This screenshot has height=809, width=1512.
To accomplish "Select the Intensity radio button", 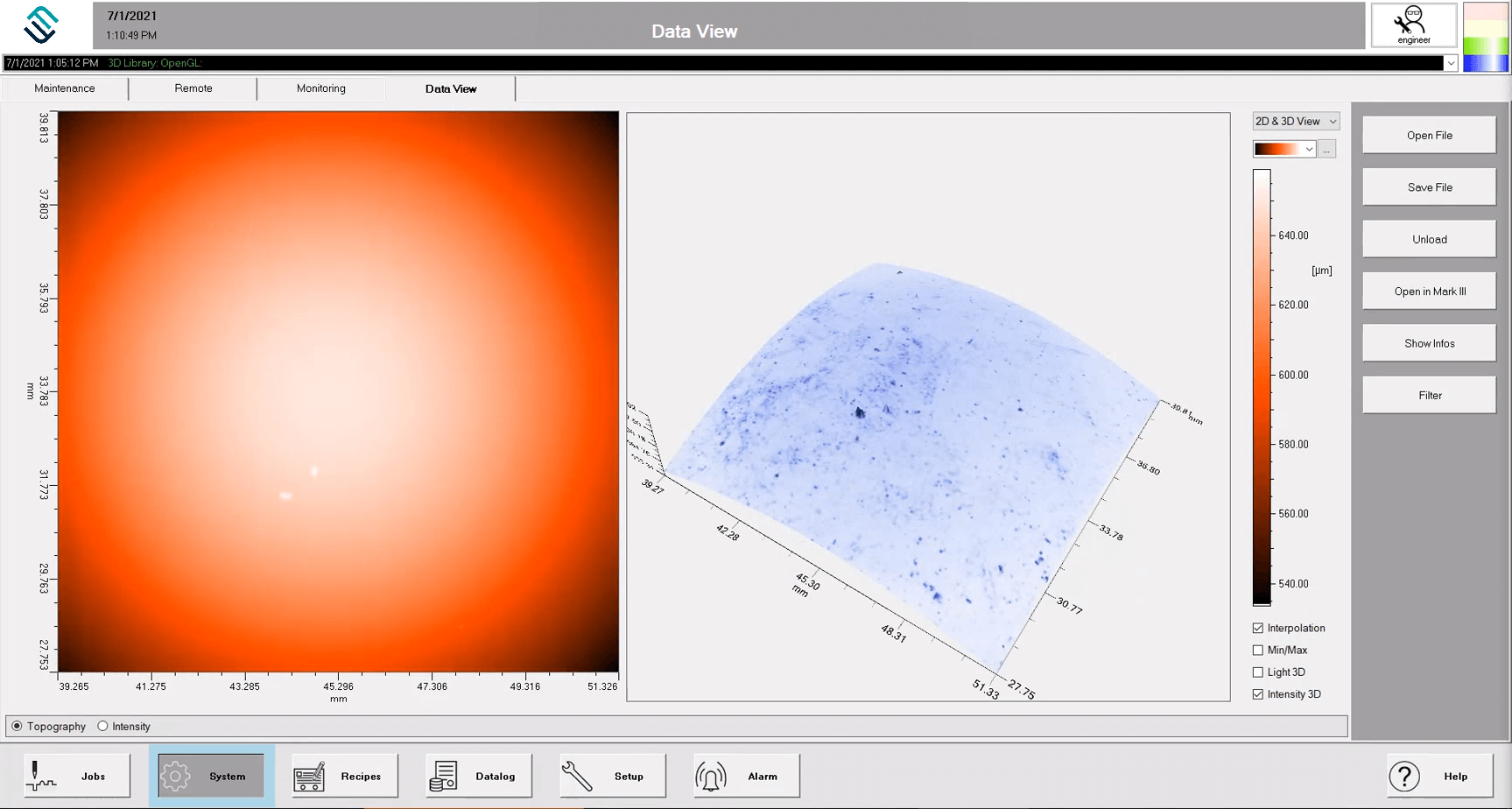I will pyautogui.click(x=103, y=726).
